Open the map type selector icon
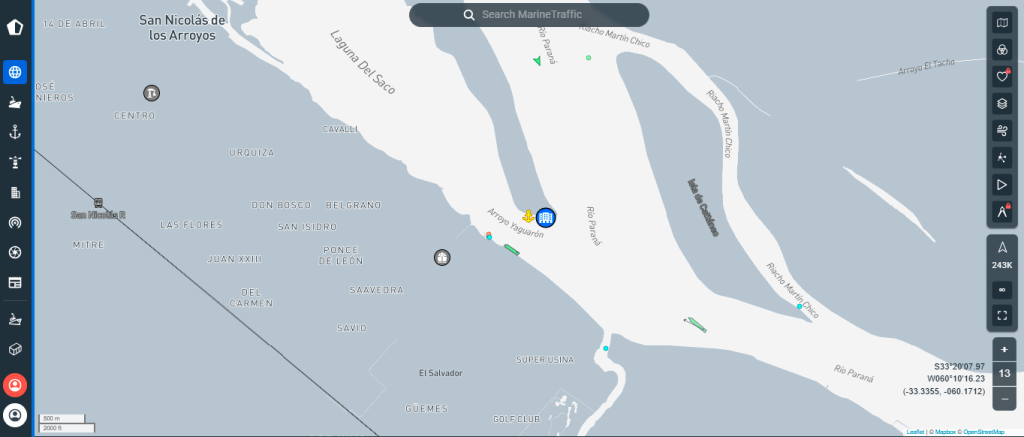Image resolution: width=1024 pixels, height=437 pixels. (x=1002, y=24)
